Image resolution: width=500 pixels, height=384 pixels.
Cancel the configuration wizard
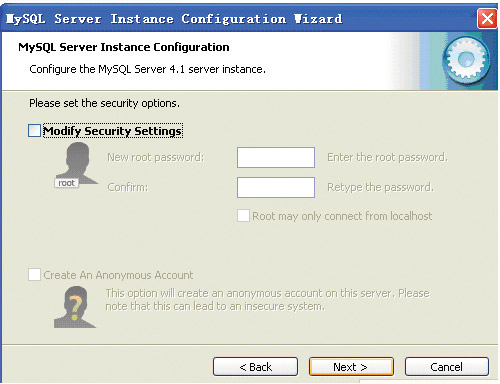pos(447,367)
